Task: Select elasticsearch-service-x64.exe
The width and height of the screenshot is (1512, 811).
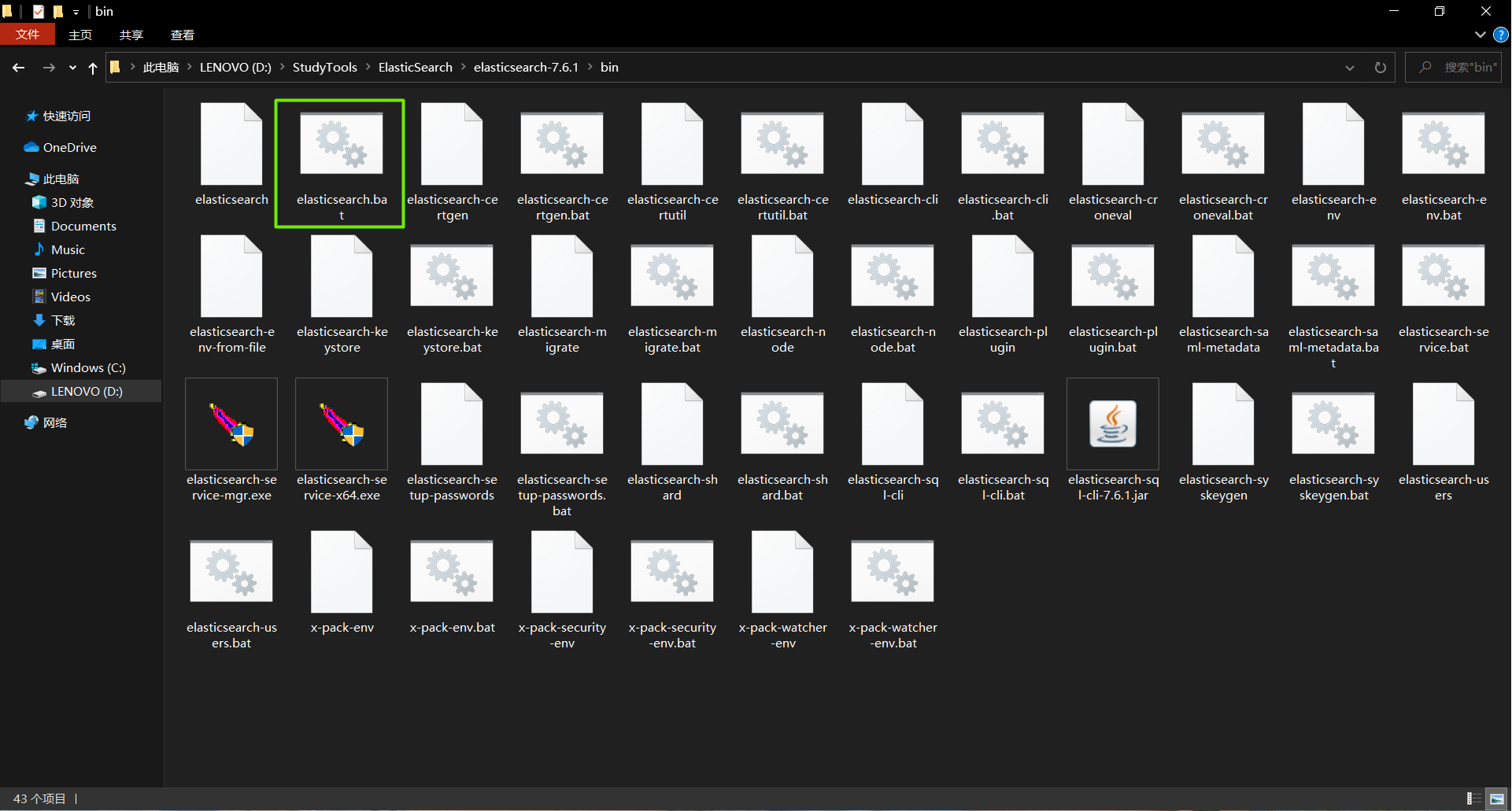Action: tap(342, 442)
